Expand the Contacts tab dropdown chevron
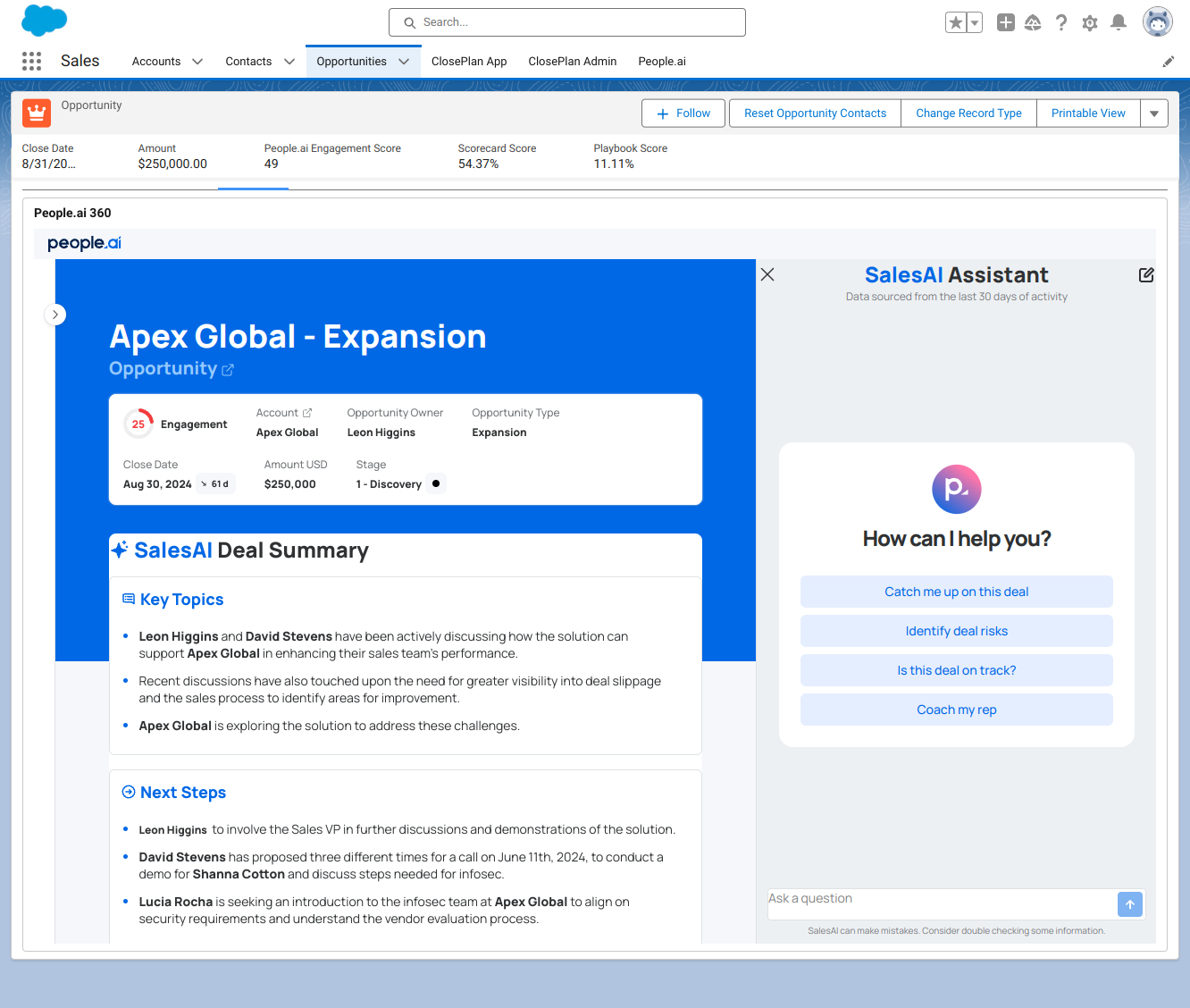The width and height of the screenshot is (1190, 1008). [x=289, y=62]
